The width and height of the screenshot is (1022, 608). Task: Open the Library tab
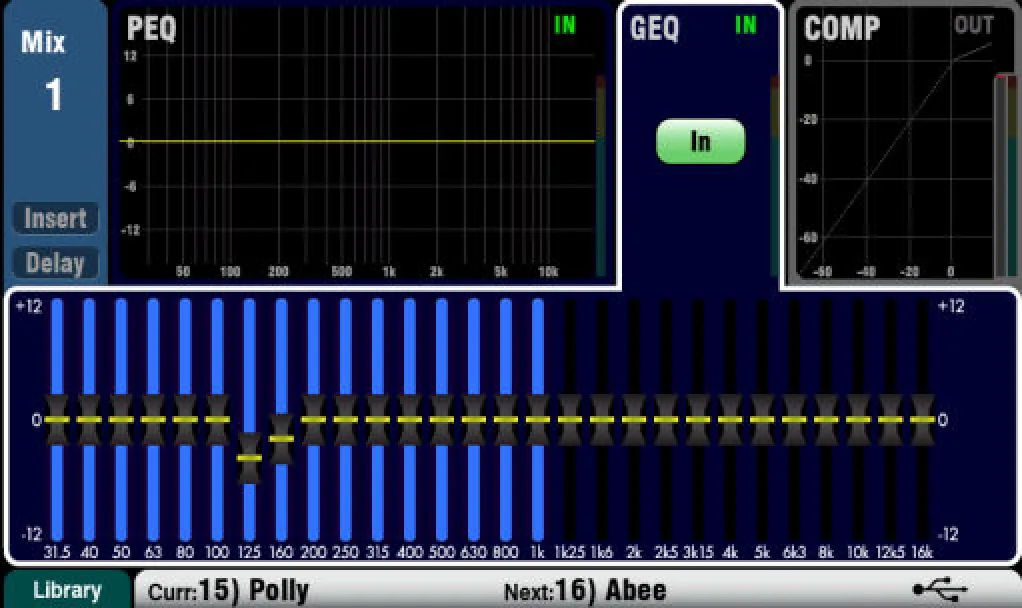[x=67, y=590]
